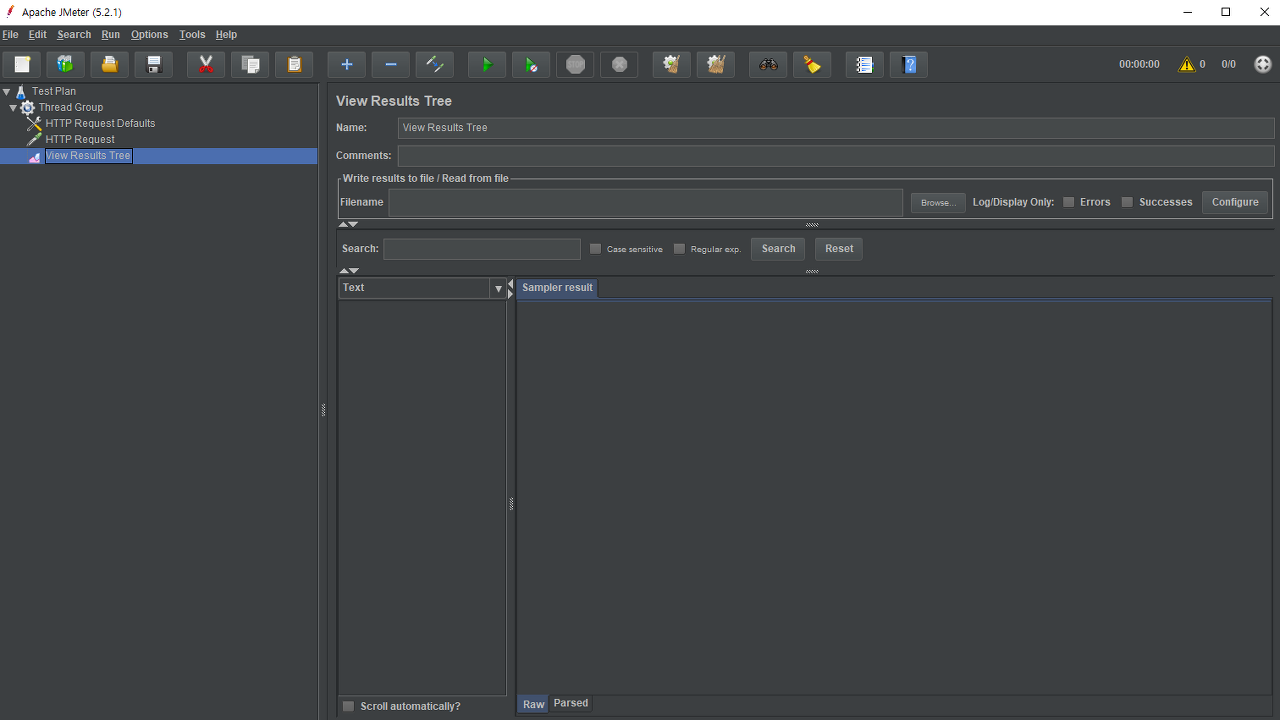Click the vertical divider handle beside the tree panel
Viewport: 1280px width, 720px height.
pos(323,410)
